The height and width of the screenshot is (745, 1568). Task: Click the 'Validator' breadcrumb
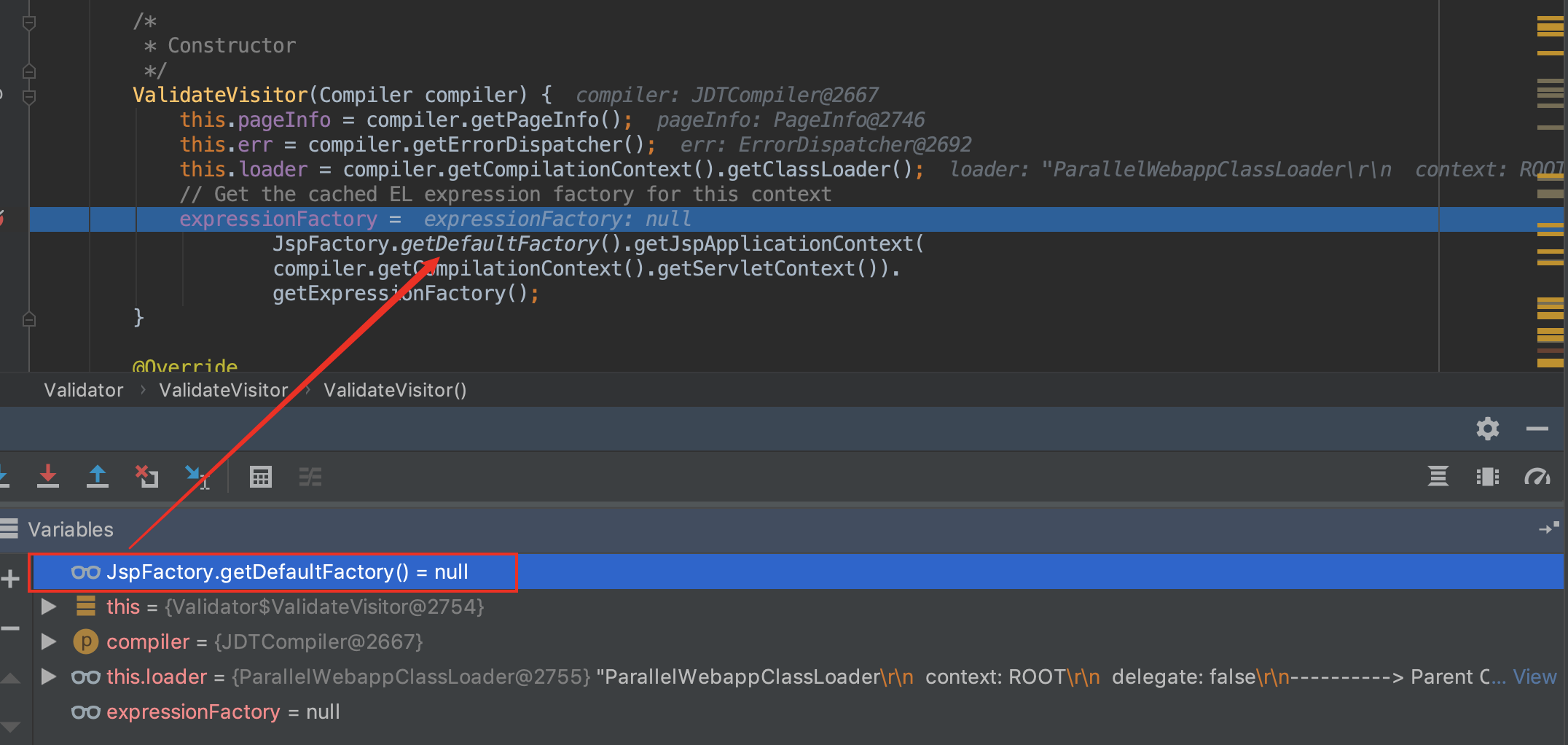click(x=84, y=390)
